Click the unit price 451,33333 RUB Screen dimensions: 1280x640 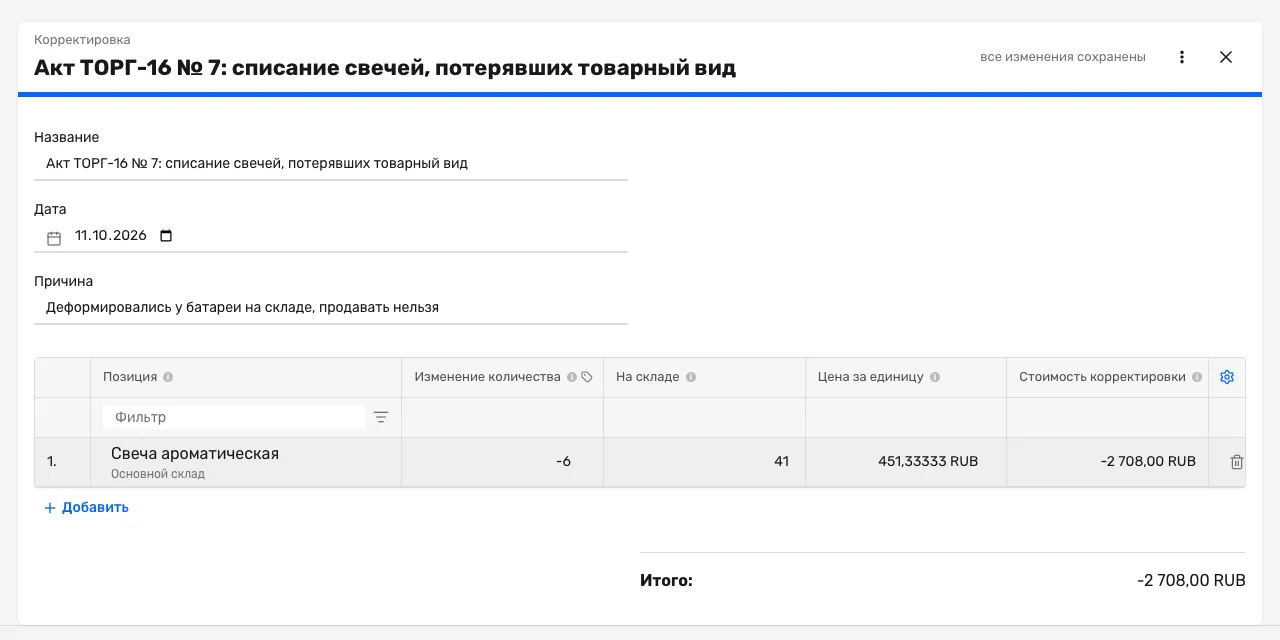(x=906, y=462)
